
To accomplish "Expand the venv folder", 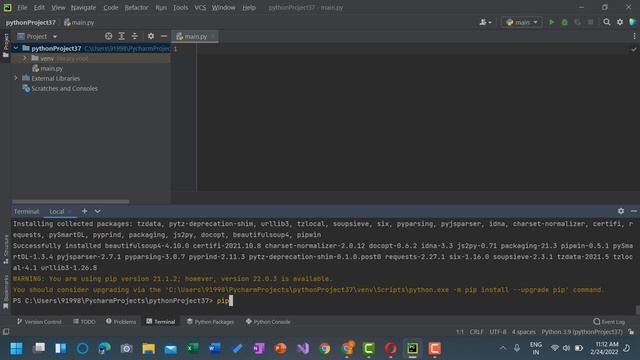I will [x=25, y=58].
